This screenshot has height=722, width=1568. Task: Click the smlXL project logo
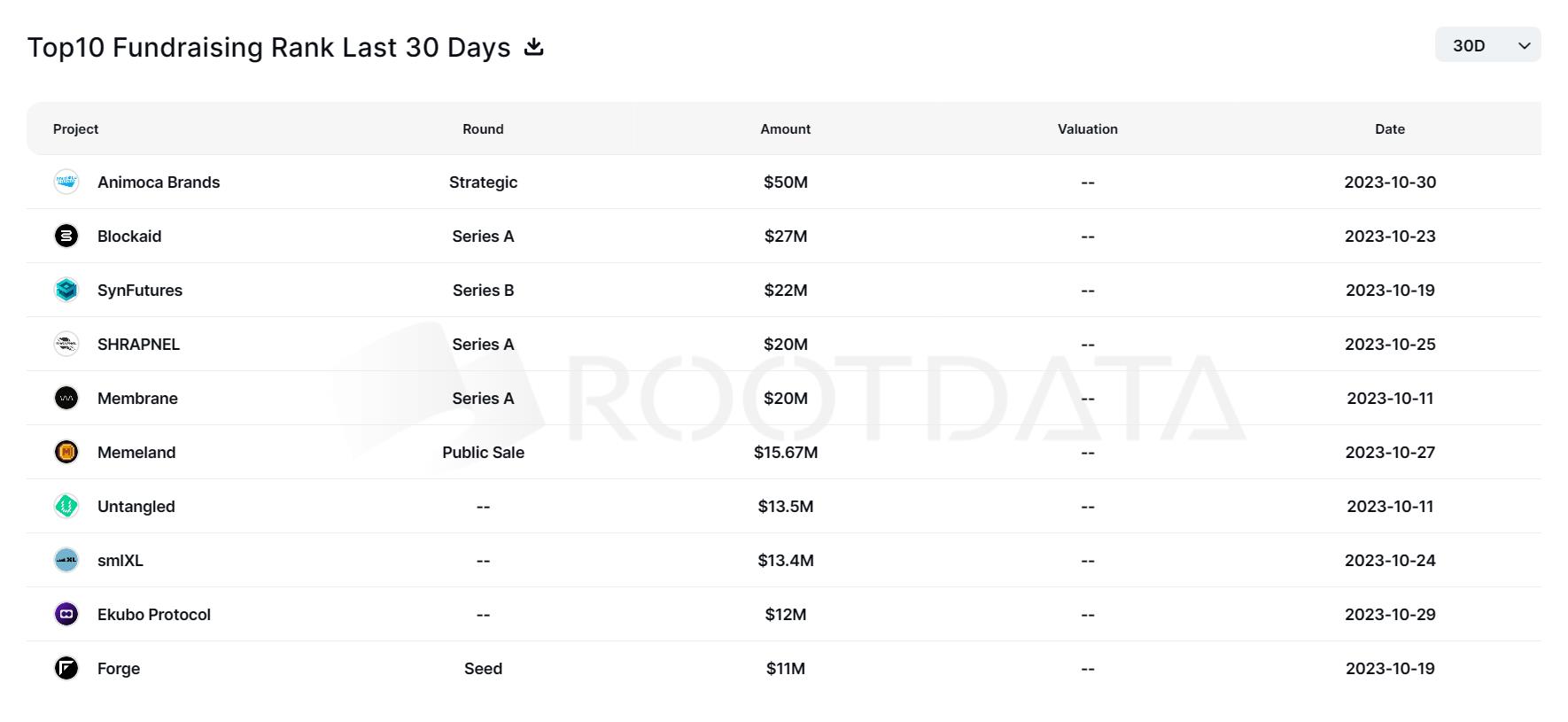pos(66,560)
